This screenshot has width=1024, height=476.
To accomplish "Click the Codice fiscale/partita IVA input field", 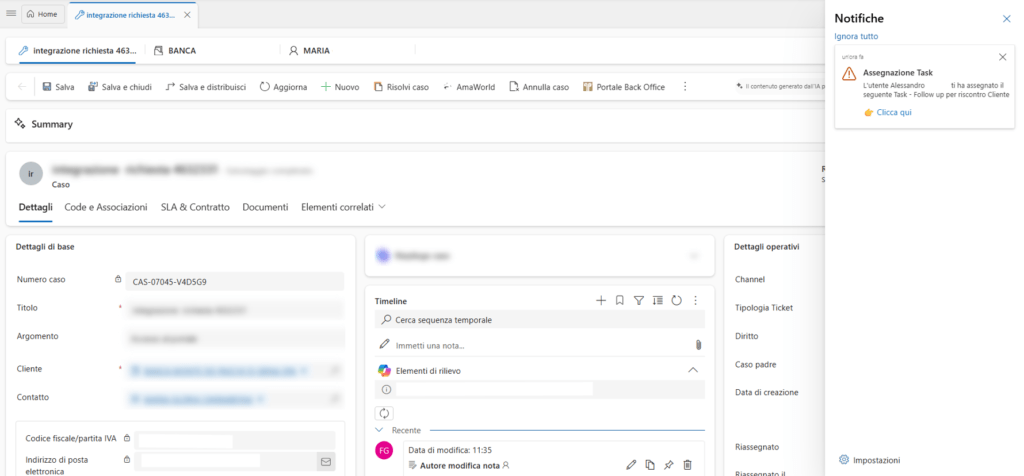I will pyautogui.click(x=234, y=440).
